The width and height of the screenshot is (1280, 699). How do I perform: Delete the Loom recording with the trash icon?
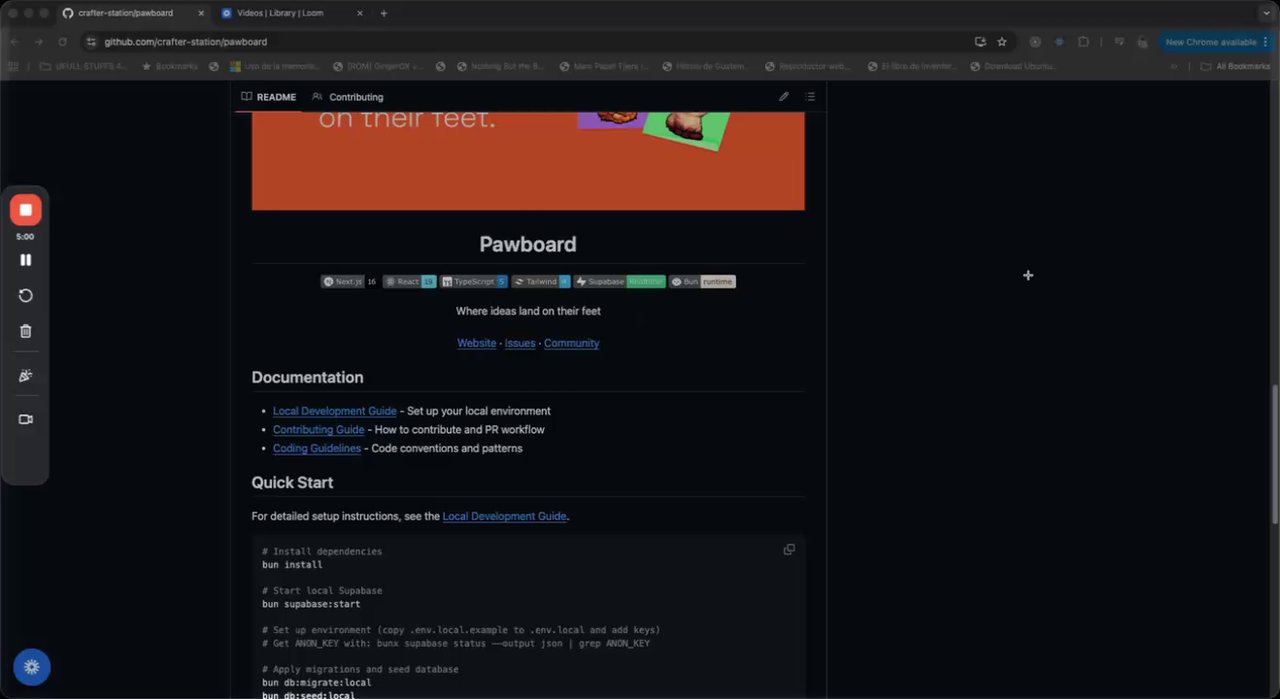(x=26, y=331)
